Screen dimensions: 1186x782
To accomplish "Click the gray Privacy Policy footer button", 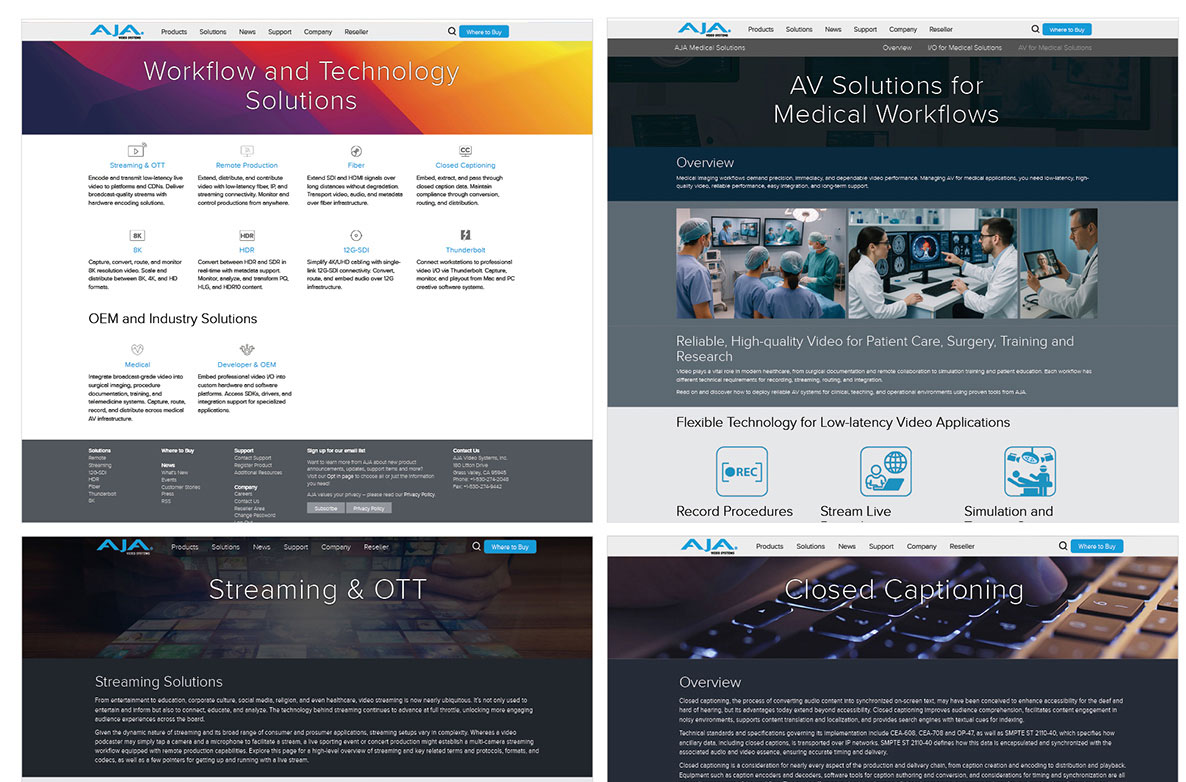I will (x=369, y=508).
